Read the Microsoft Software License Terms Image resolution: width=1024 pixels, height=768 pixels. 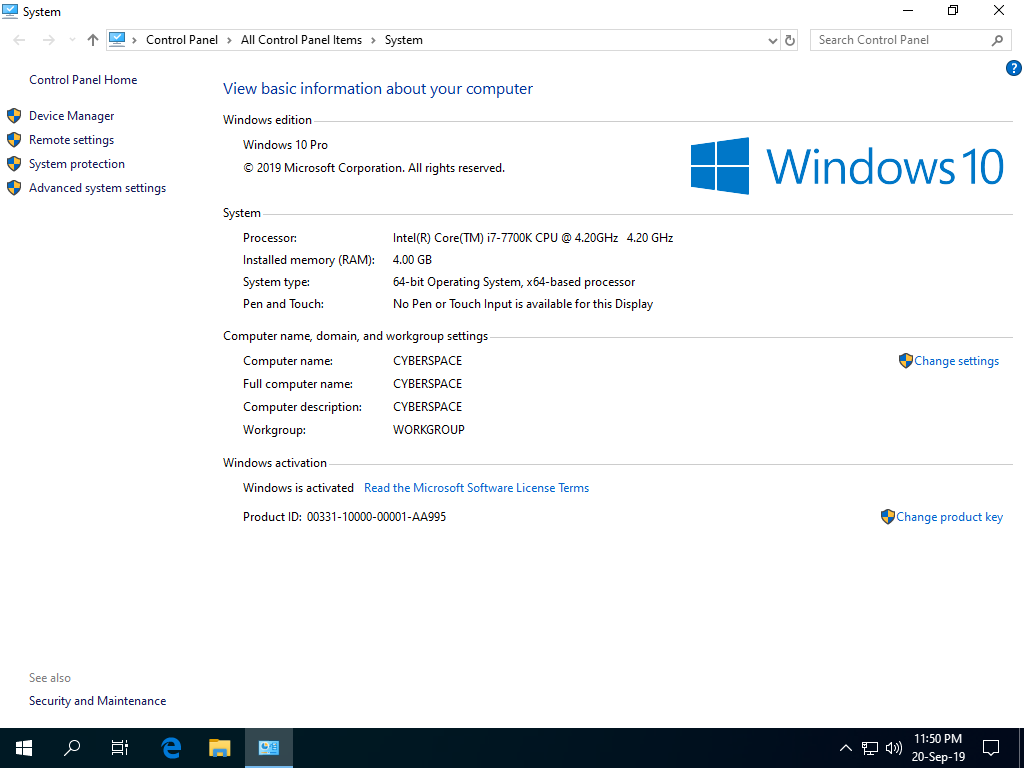tap(476, 488)
